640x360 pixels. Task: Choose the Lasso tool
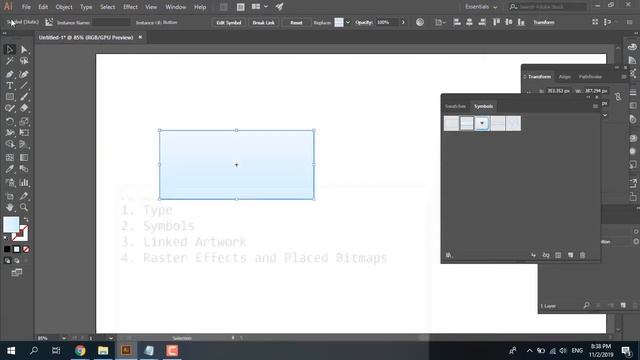[24, 61]
